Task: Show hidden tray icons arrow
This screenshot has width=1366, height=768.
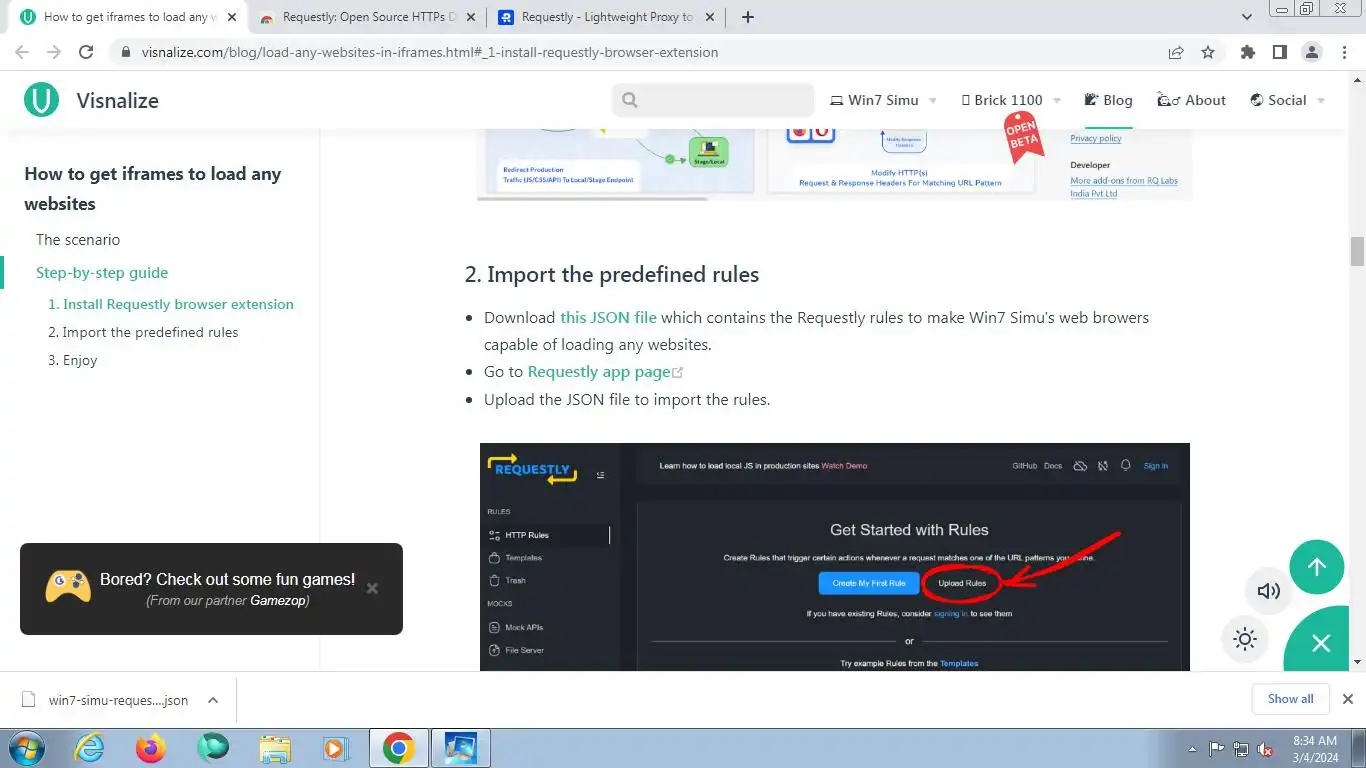Action: point(1192,749)
